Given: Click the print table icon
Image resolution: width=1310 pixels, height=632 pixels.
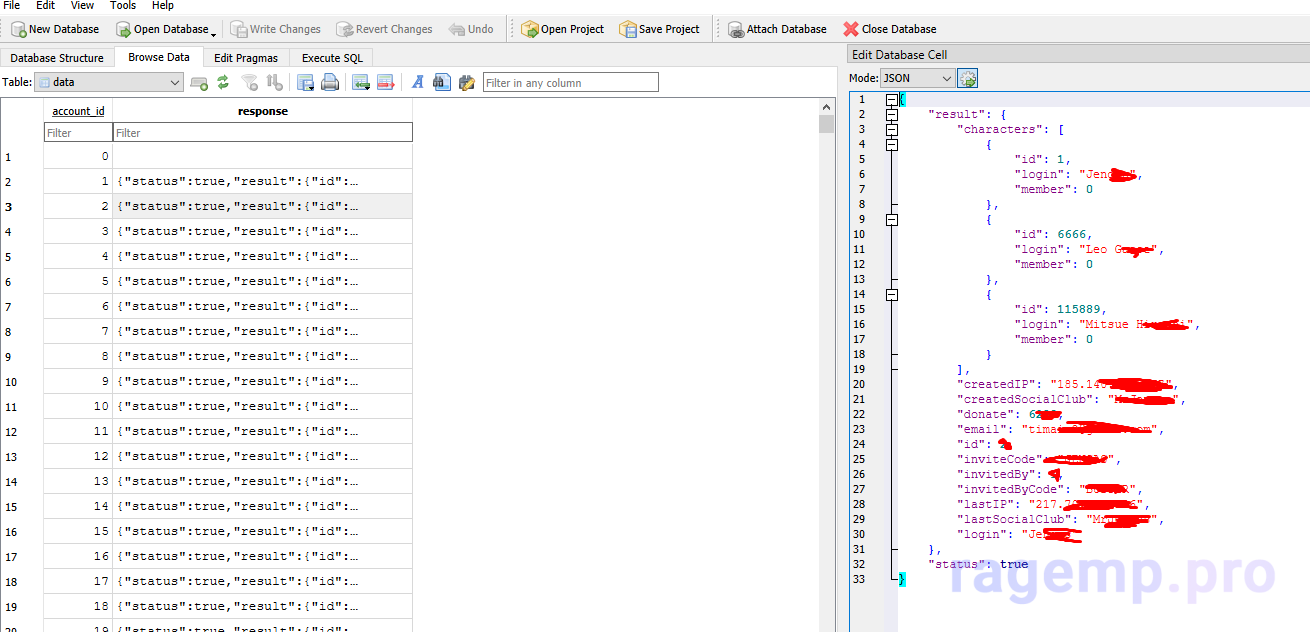Looking at the screenshot, I should (330, 83).
